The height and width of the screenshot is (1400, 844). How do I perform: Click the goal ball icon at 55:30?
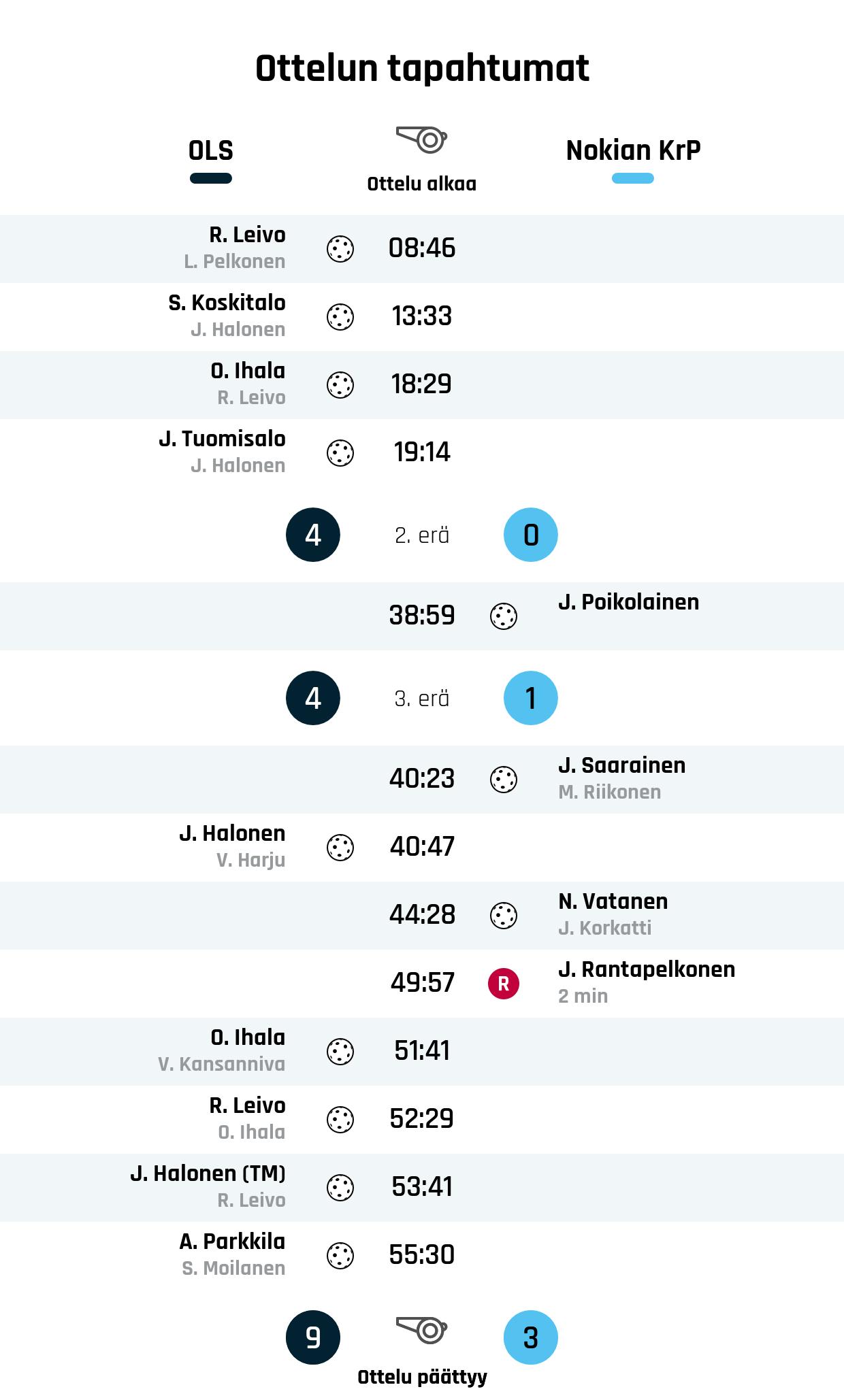pos(340,1256)
